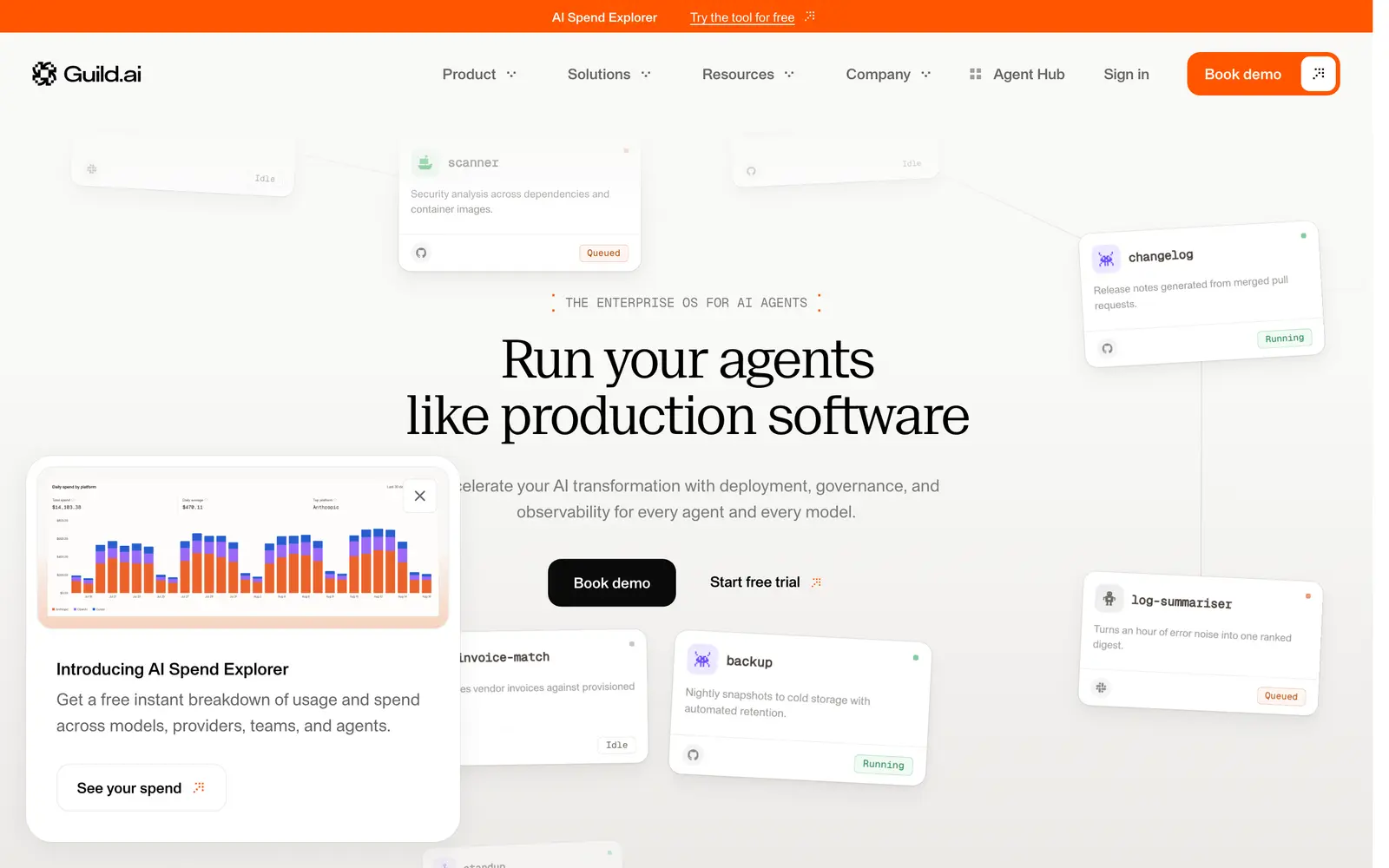Click the scanner agent icon
Image resolution: width=1389 pixels, height=868 pixels.
pyautogui.click(x=425, y=162)
